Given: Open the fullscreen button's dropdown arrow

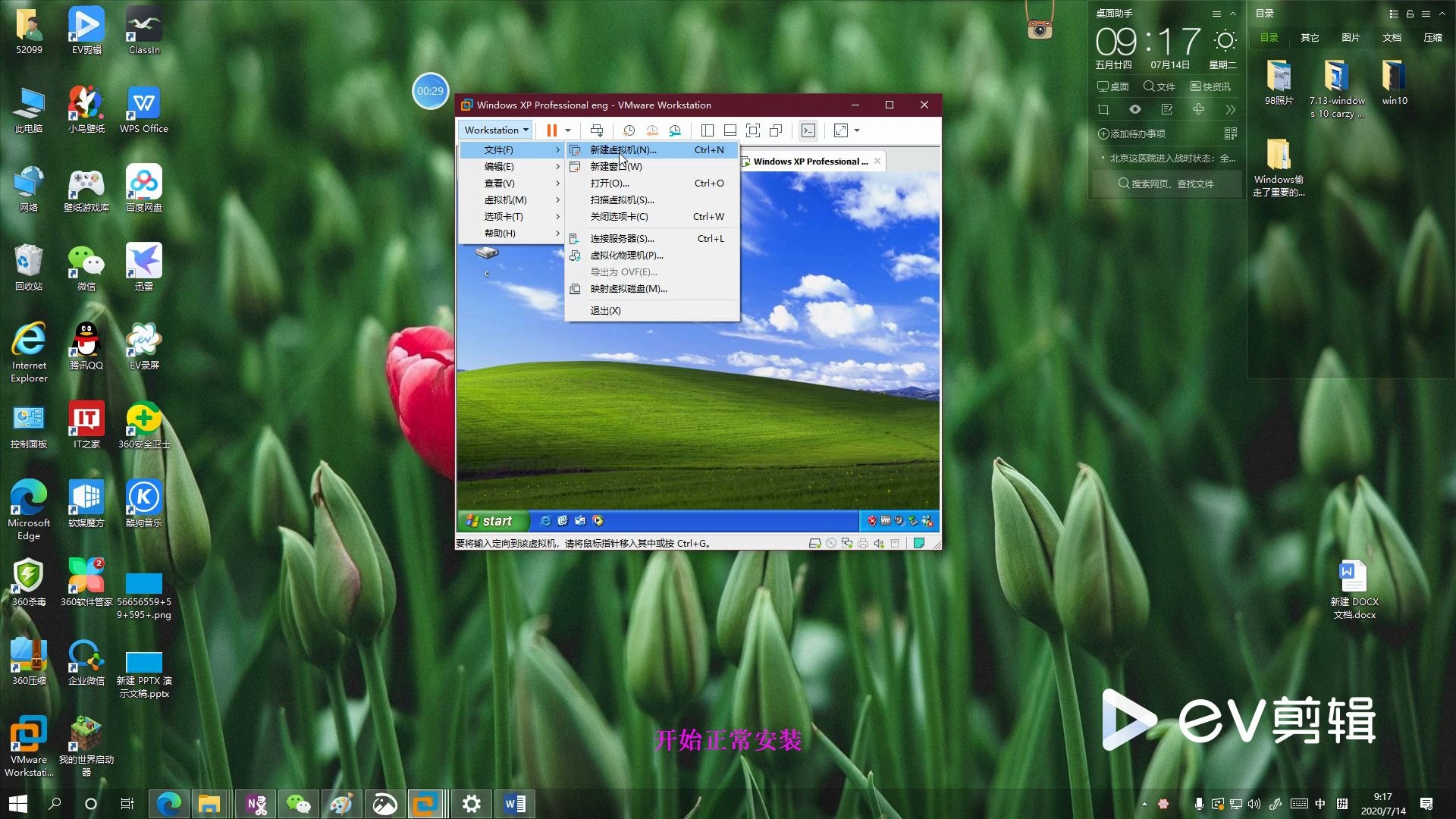Looking at the screenshot, I should [x=855, y=130].
